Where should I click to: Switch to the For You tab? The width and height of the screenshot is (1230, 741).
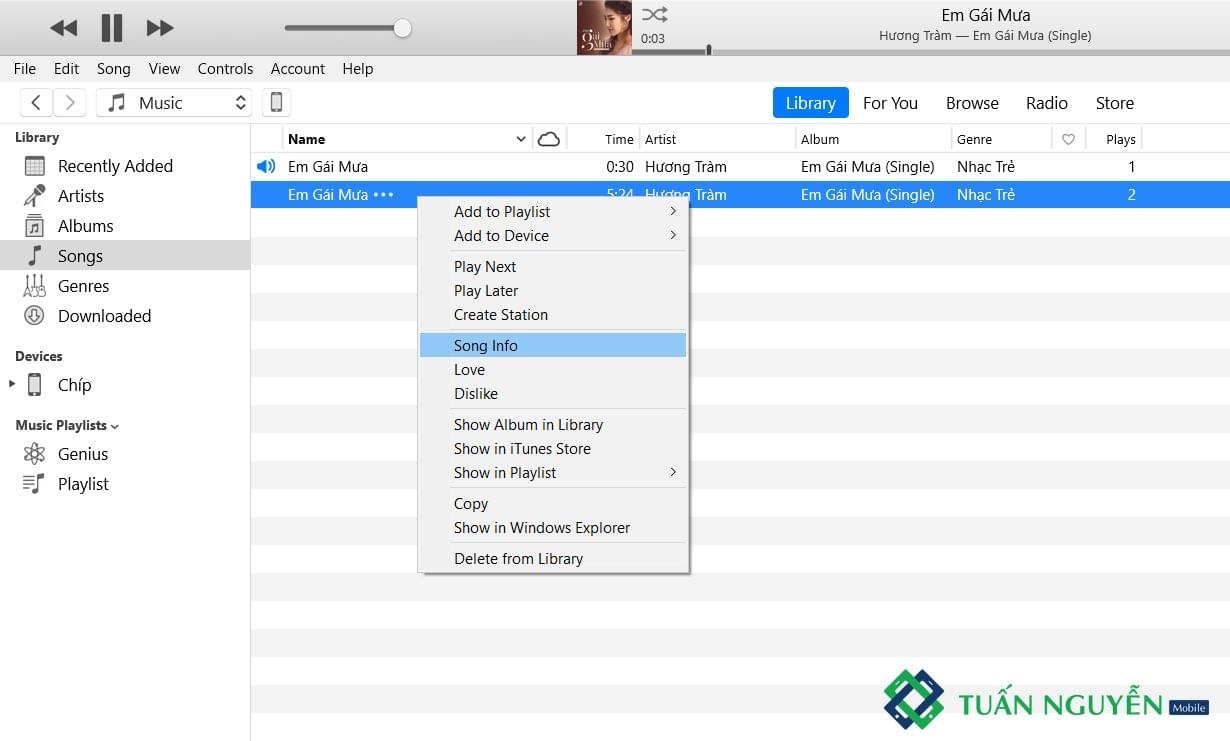click(890, 103)
